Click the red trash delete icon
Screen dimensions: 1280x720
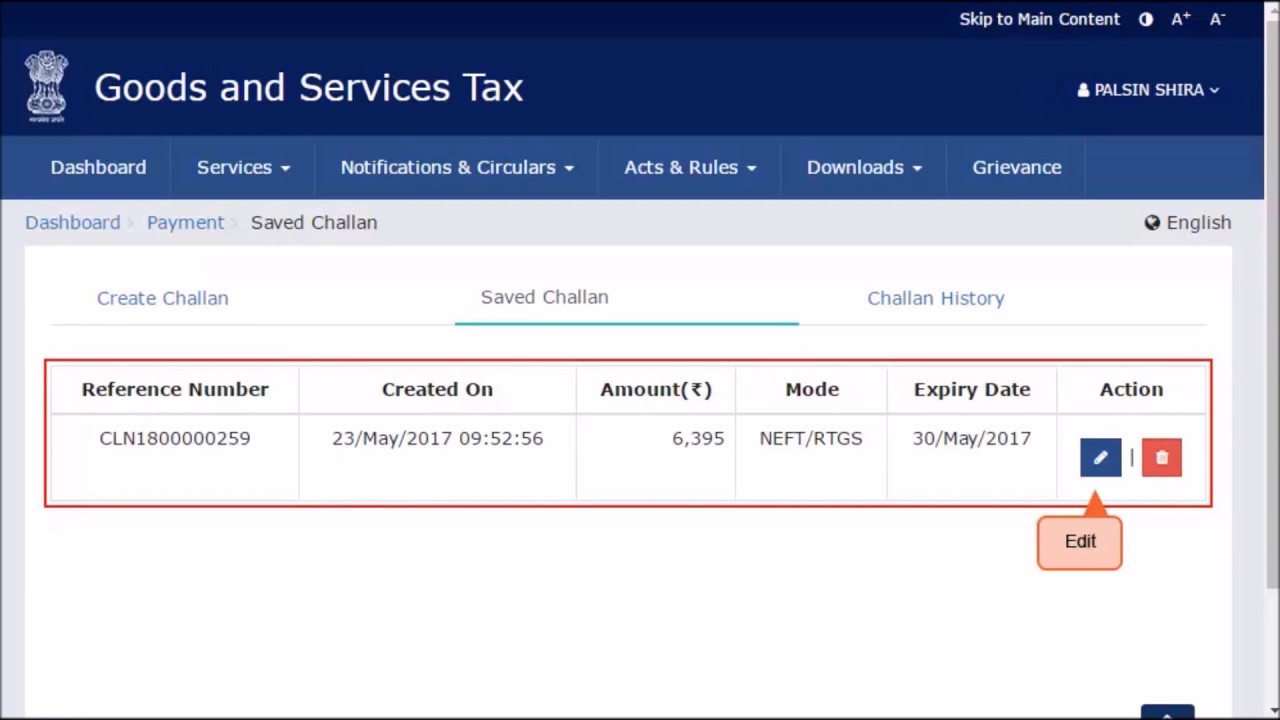point(1162,458)
